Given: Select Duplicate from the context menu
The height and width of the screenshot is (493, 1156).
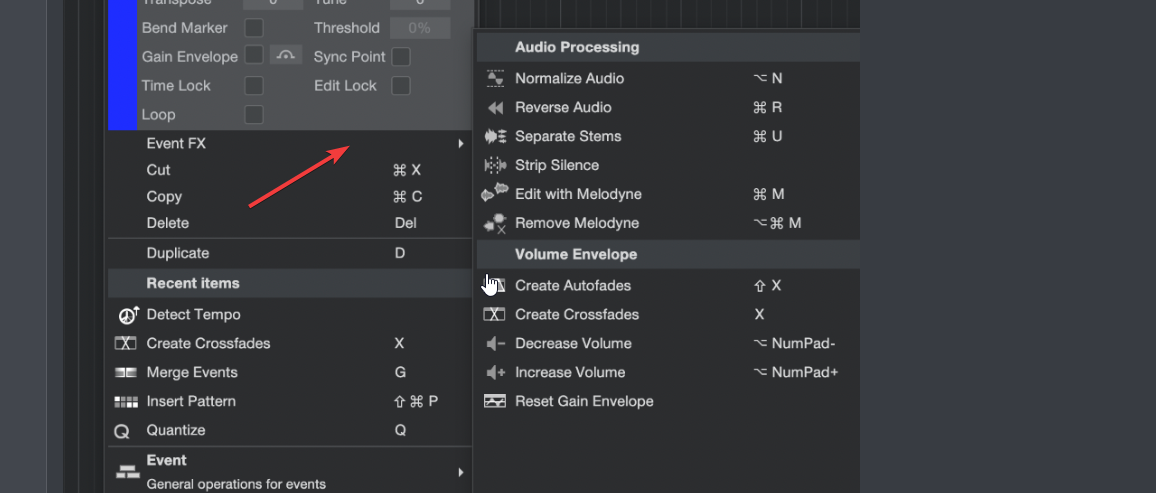Looking at the screenshot, I should (178, 253).
